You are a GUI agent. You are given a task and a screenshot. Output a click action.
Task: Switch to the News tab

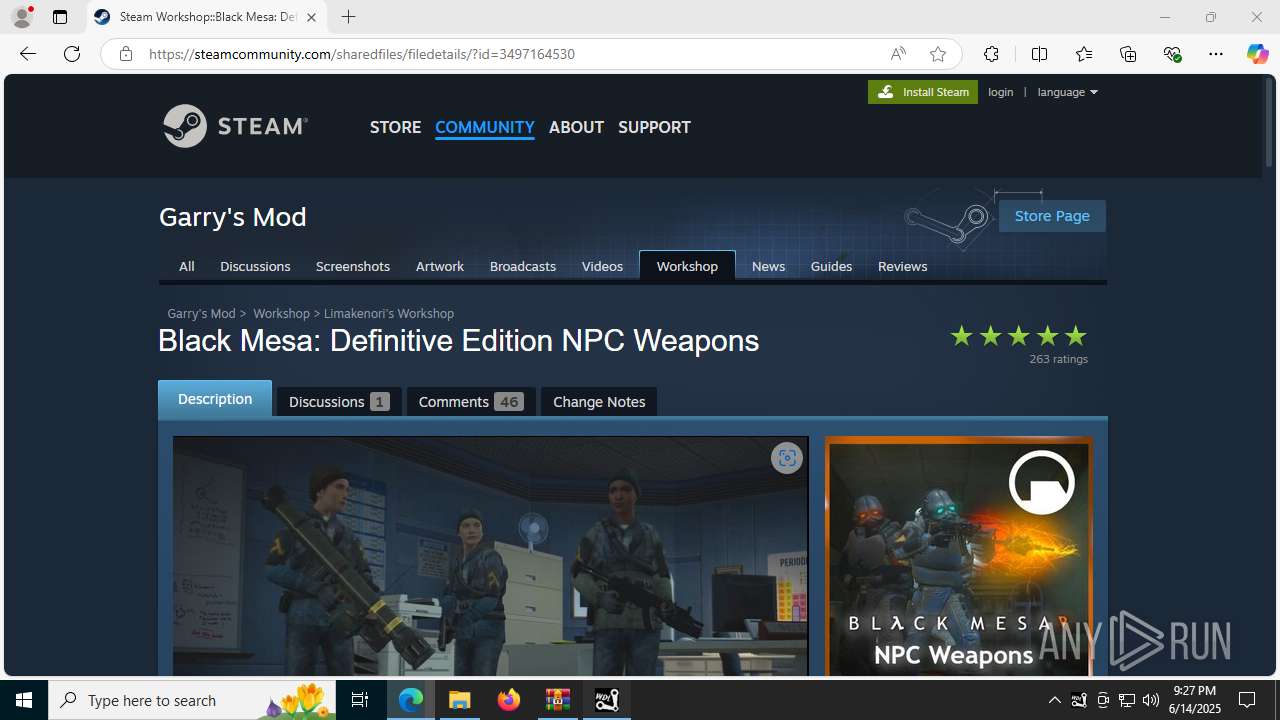(x=768, y=266)
